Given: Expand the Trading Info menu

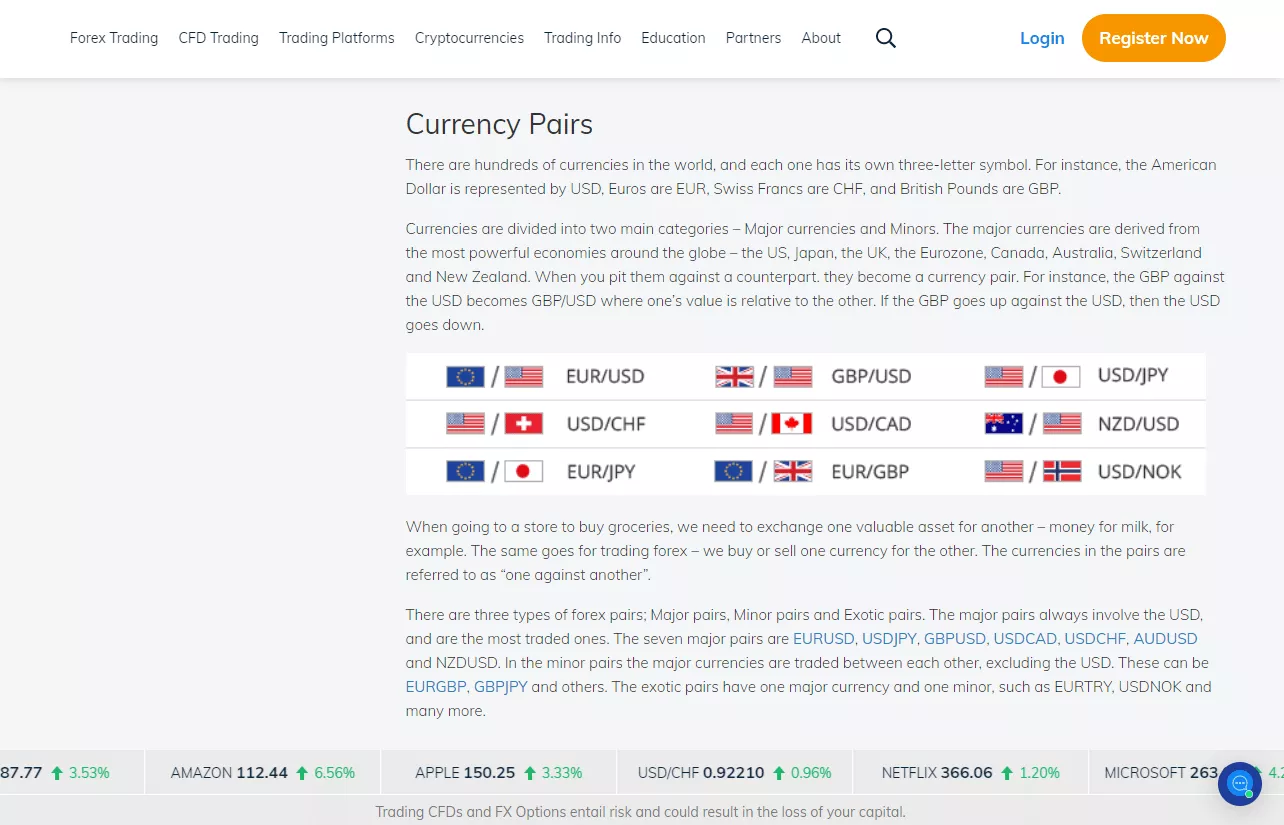Looking at the screenshot, I should [582, 38].
